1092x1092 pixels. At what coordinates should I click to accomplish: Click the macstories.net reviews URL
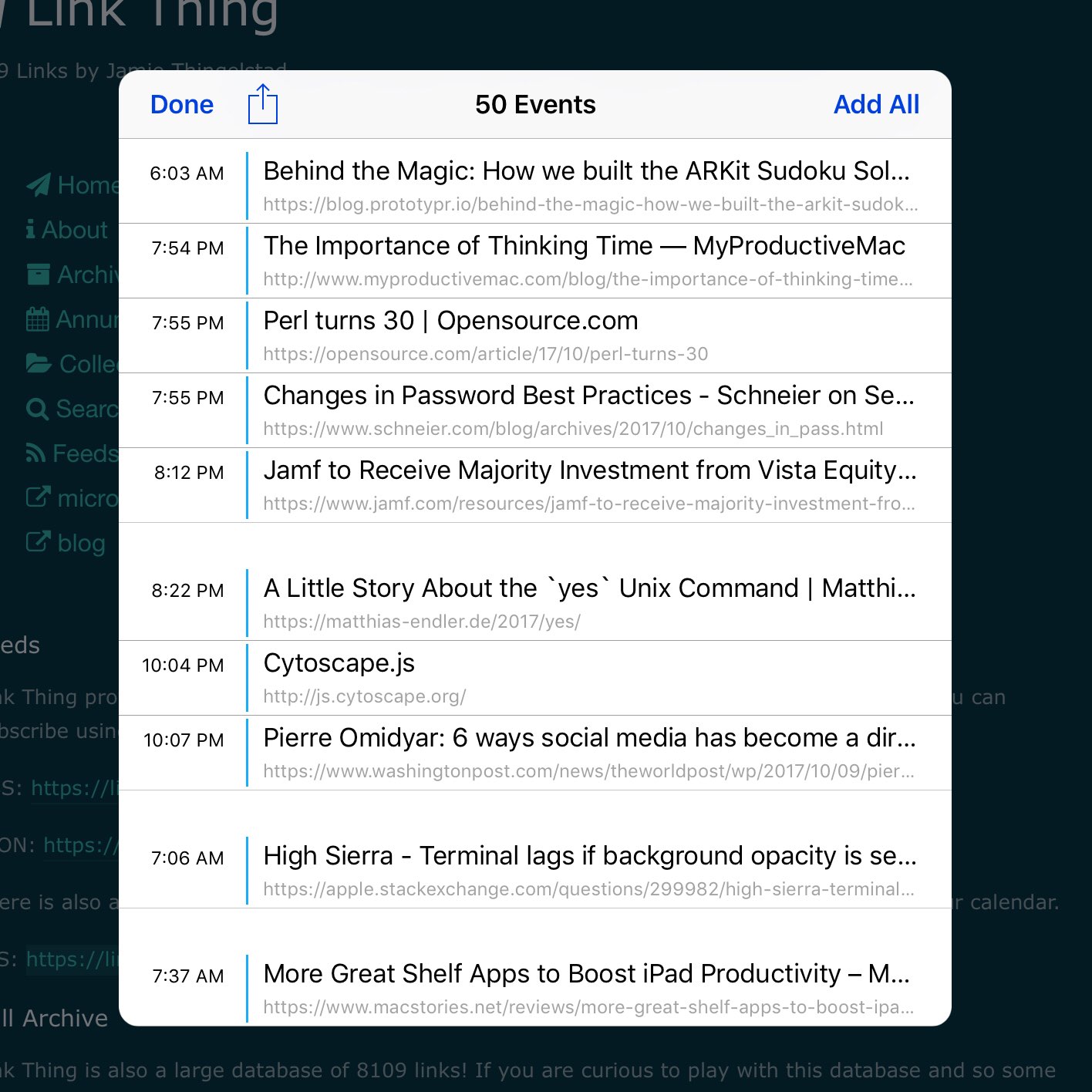coord(589,1007)
